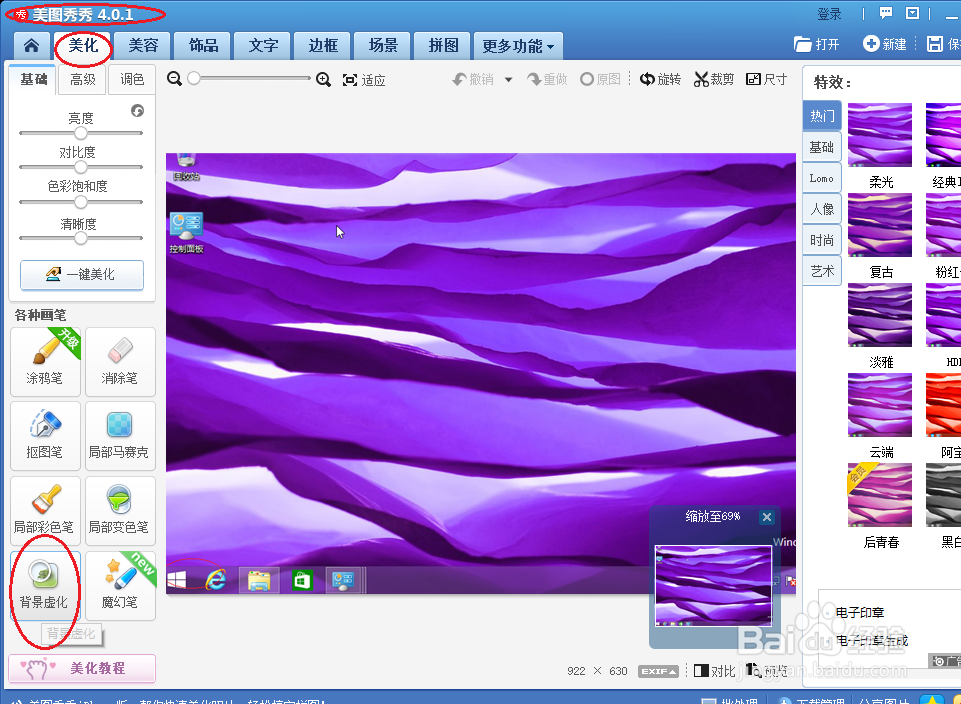This screenshot has width=961, height=704.
Task: Open the 高级 adjustments sub-tab
Action: 82,80
